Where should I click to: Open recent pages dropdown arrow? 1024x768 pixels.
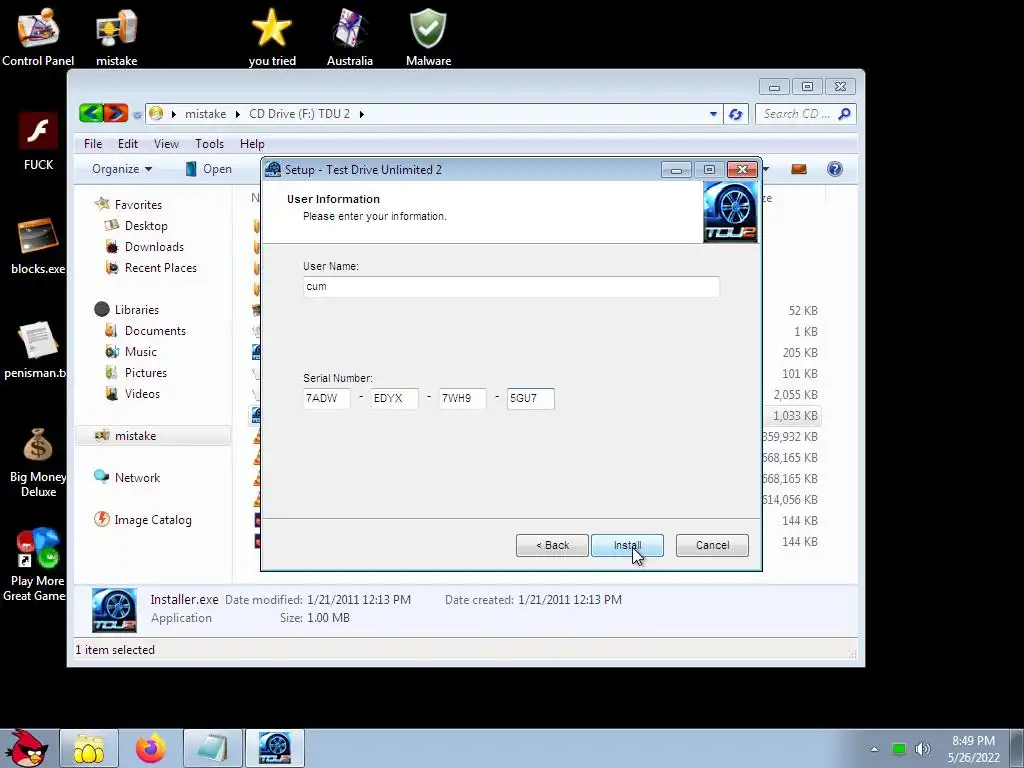[136, 115]
